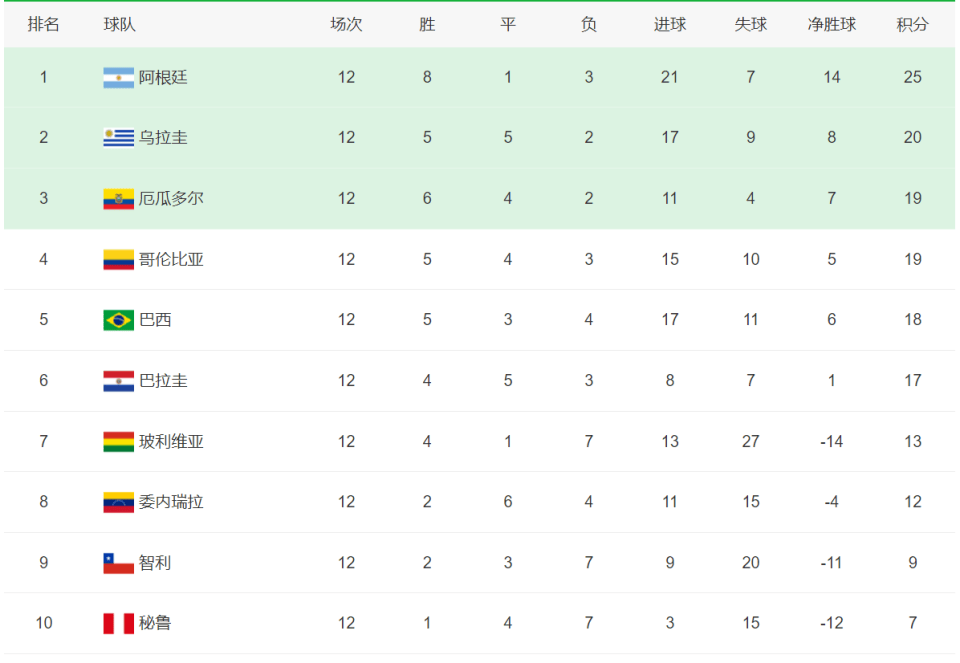Click the Colombia flag icon
The image size is (960, 663).
point(118,260)
